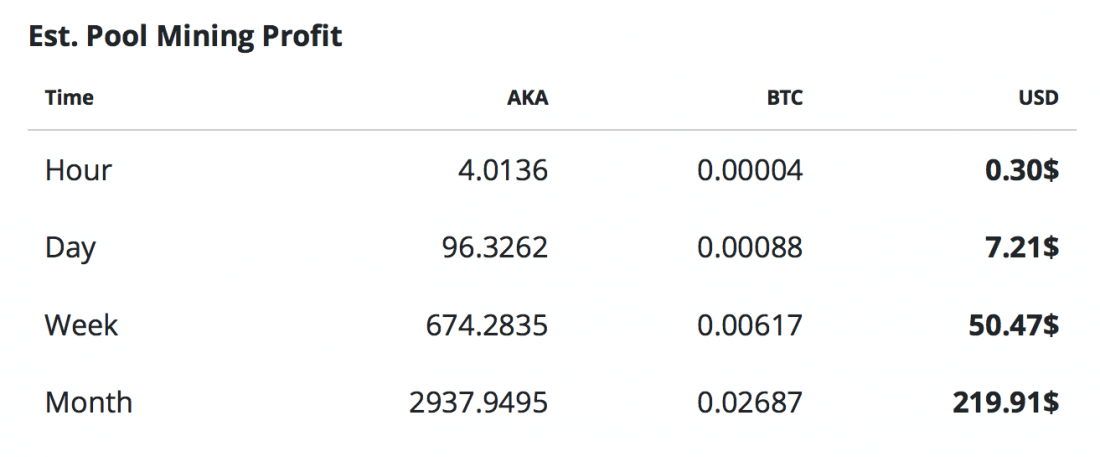
Task: Click the weekly AKA value 674.2835
Action: click(x=487, y=325)
